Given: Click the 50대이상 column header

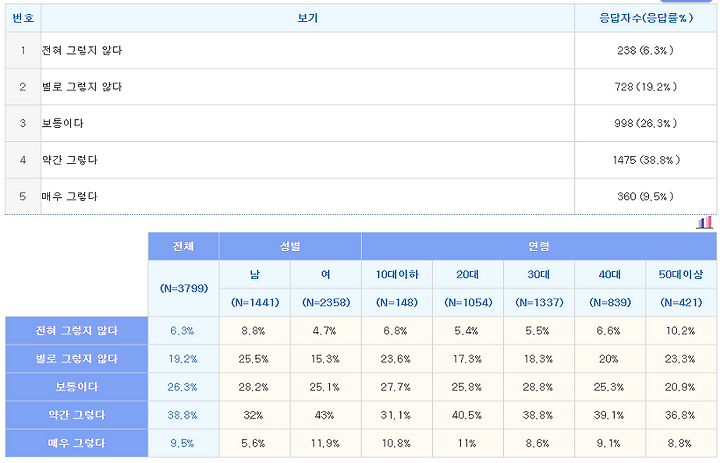Looking at the screenshot, I should coord(681,274).
